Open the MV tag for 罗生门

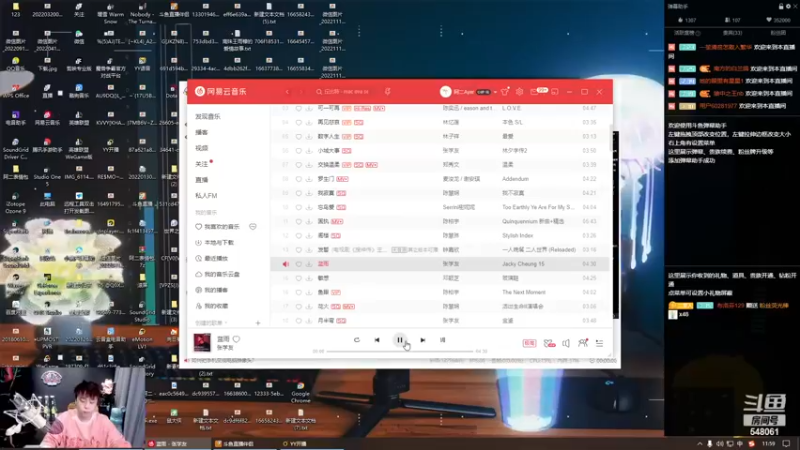click(342, 179)
